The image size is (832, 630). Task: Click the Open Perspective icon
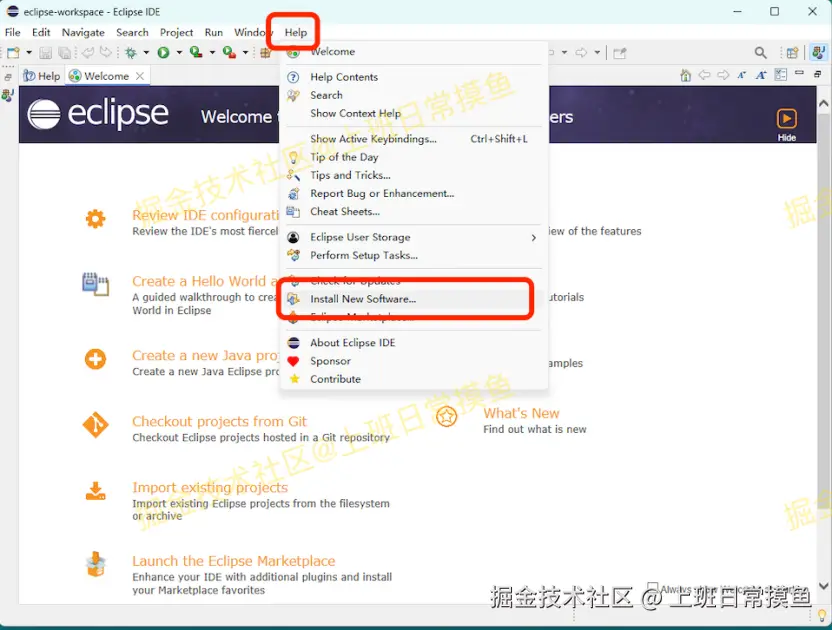pos(792,53)
